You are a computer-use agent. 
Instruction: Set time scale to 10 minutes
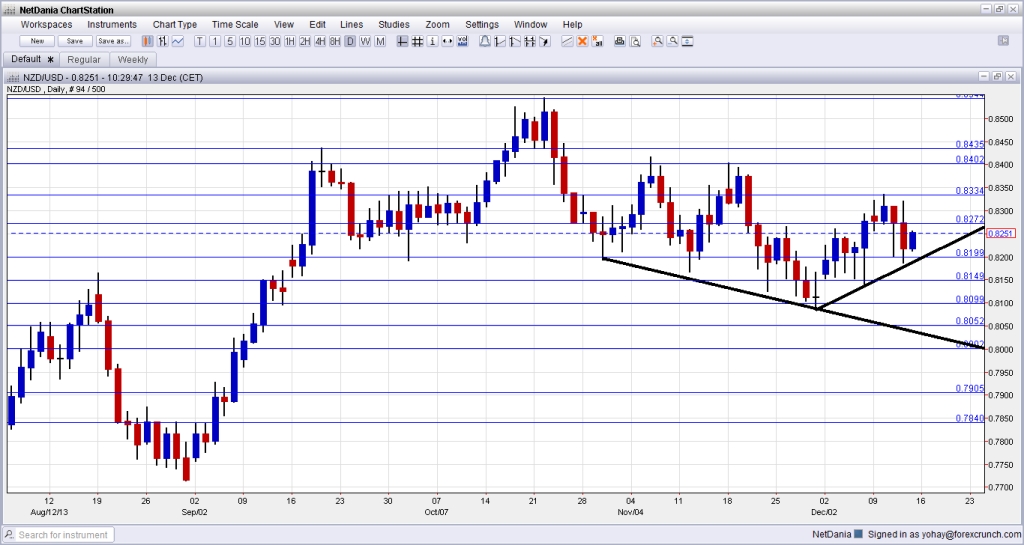tap(245, 41)
